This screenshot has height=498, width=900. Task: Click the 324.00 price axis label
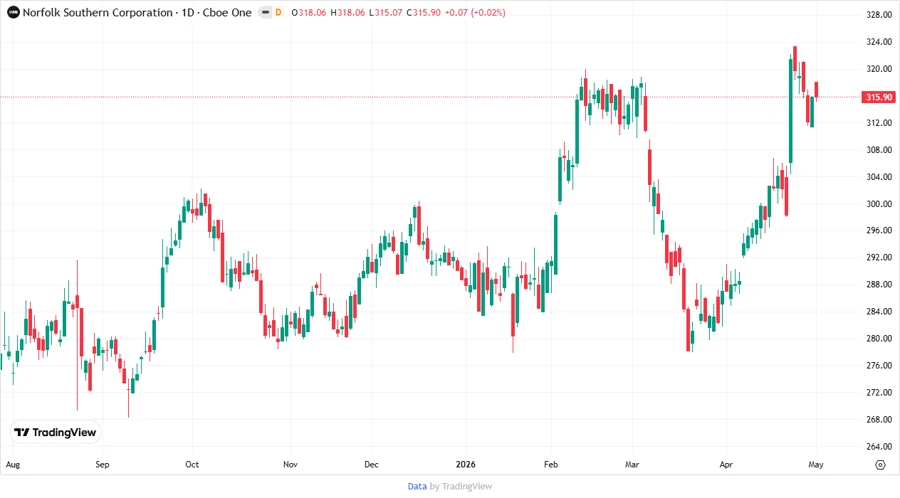coord(879,42)
